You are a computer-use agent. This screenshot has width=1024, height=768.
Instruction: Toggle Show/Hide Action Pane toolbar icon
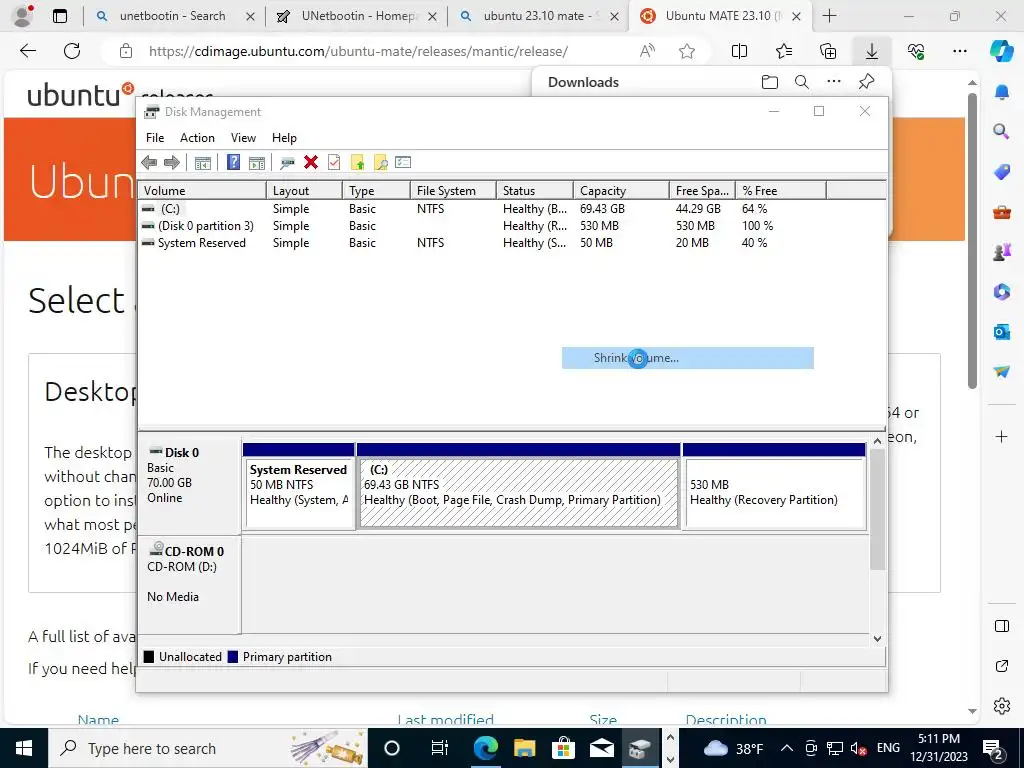(257, 163)
